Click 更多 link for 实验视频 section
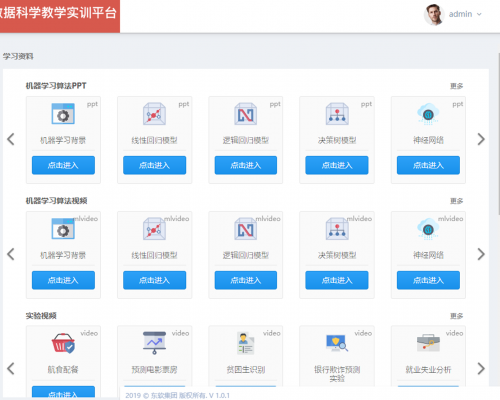 click(456, 316)
